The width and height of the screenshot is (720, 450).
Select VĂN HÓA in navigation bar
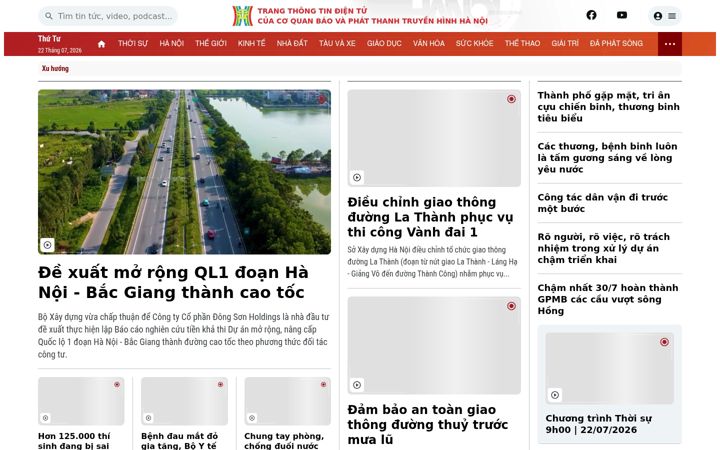(x=428, y=43)
